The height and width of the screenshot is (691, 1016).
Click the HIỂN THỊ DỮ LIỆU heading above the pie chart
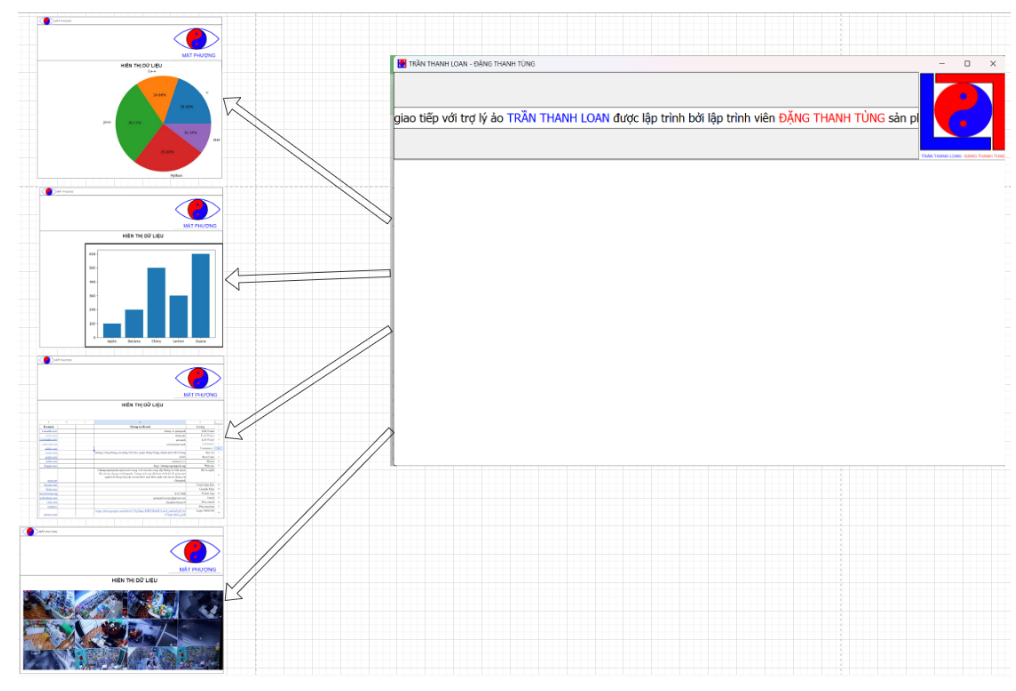(x=141, y=65)
